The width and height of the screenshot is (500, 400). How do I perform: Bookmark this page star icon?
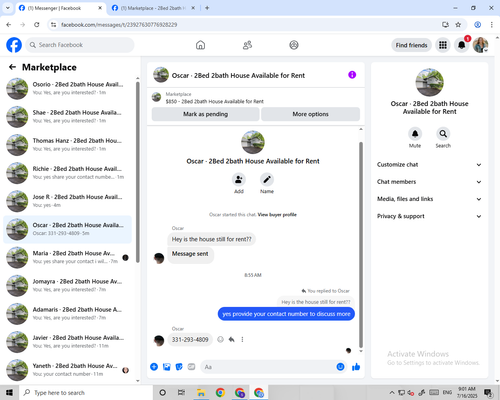(458, 25)
